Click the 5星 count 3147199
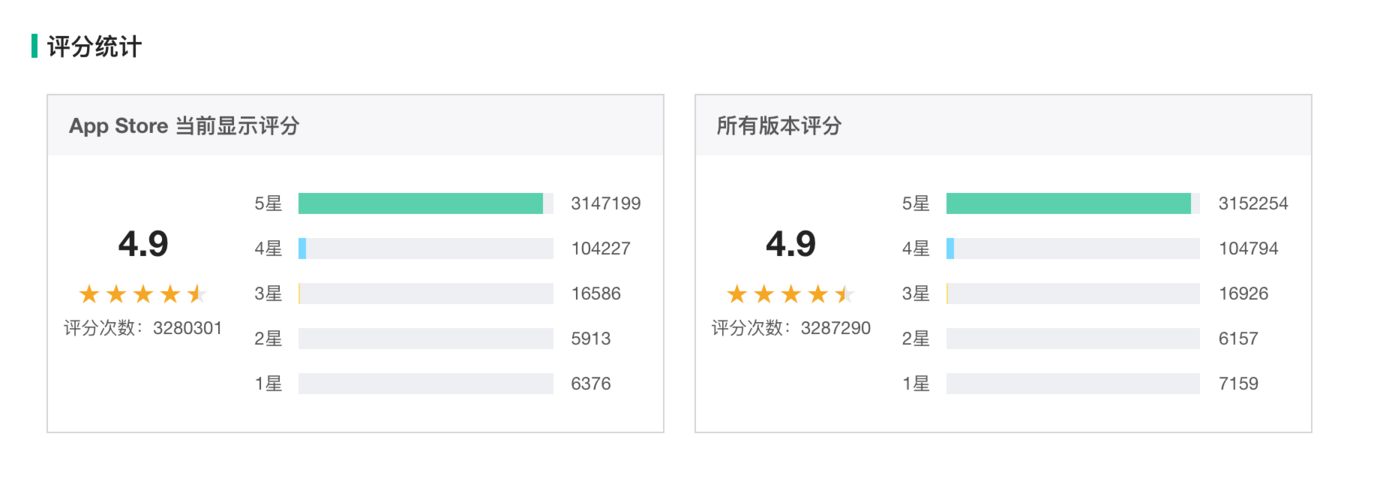This screenshot has width=1398, height=479. coord(605,204)
